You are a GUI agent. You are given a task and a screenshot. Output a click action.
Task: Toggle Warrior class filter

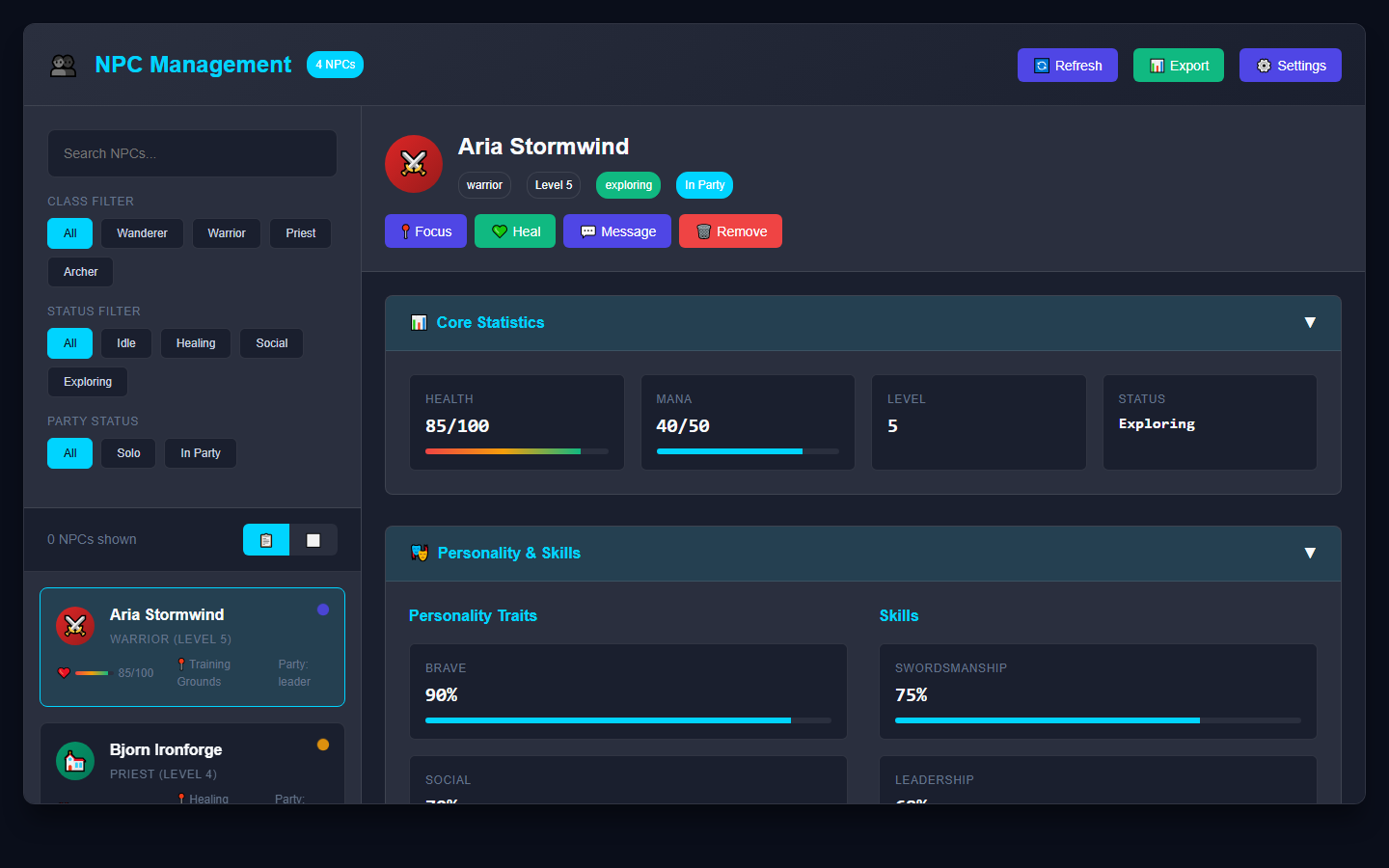pyautogui.click(x=227, y=233)
